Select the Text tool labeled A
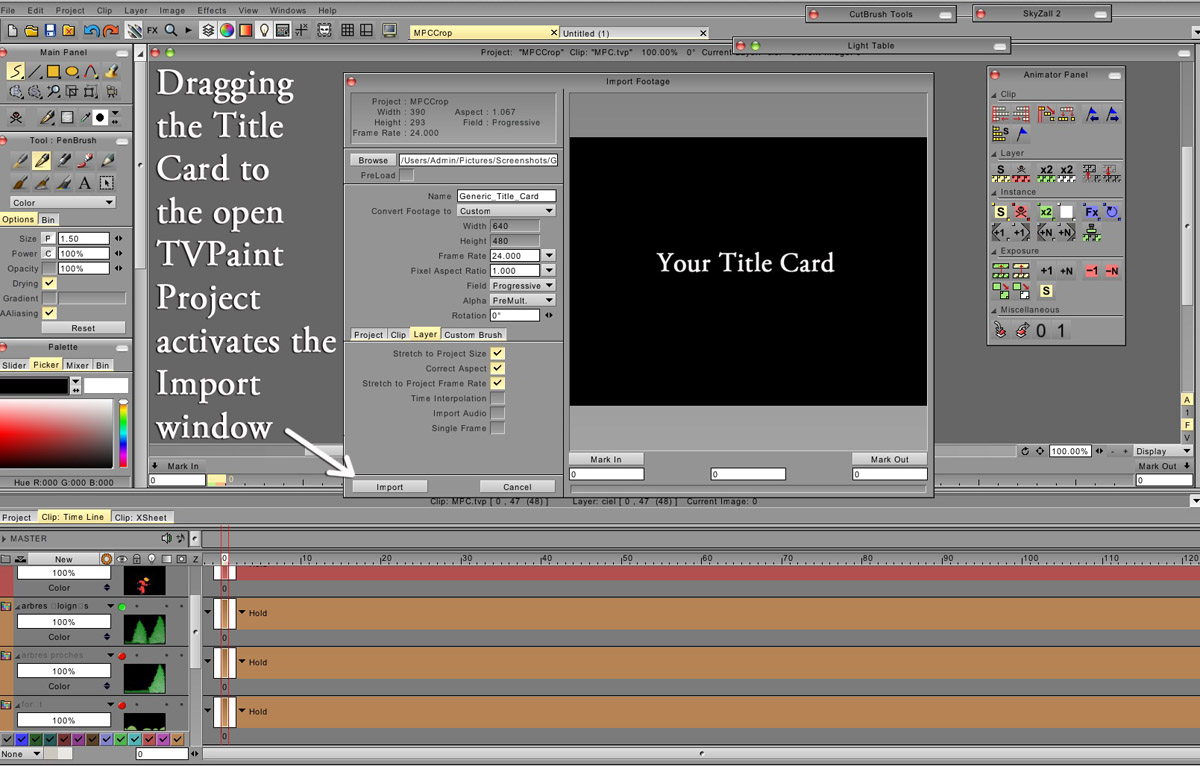Screen dimensions: 1200x766 click(x=85, y=183)
